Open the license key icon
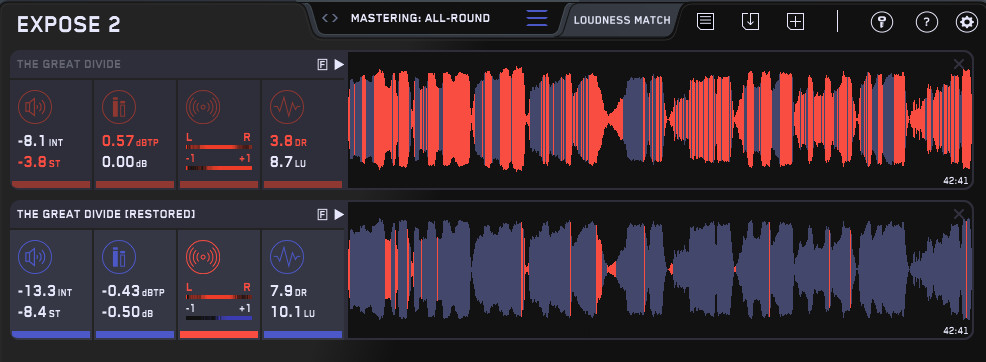The image size is (986, 362). coord(882,22)
